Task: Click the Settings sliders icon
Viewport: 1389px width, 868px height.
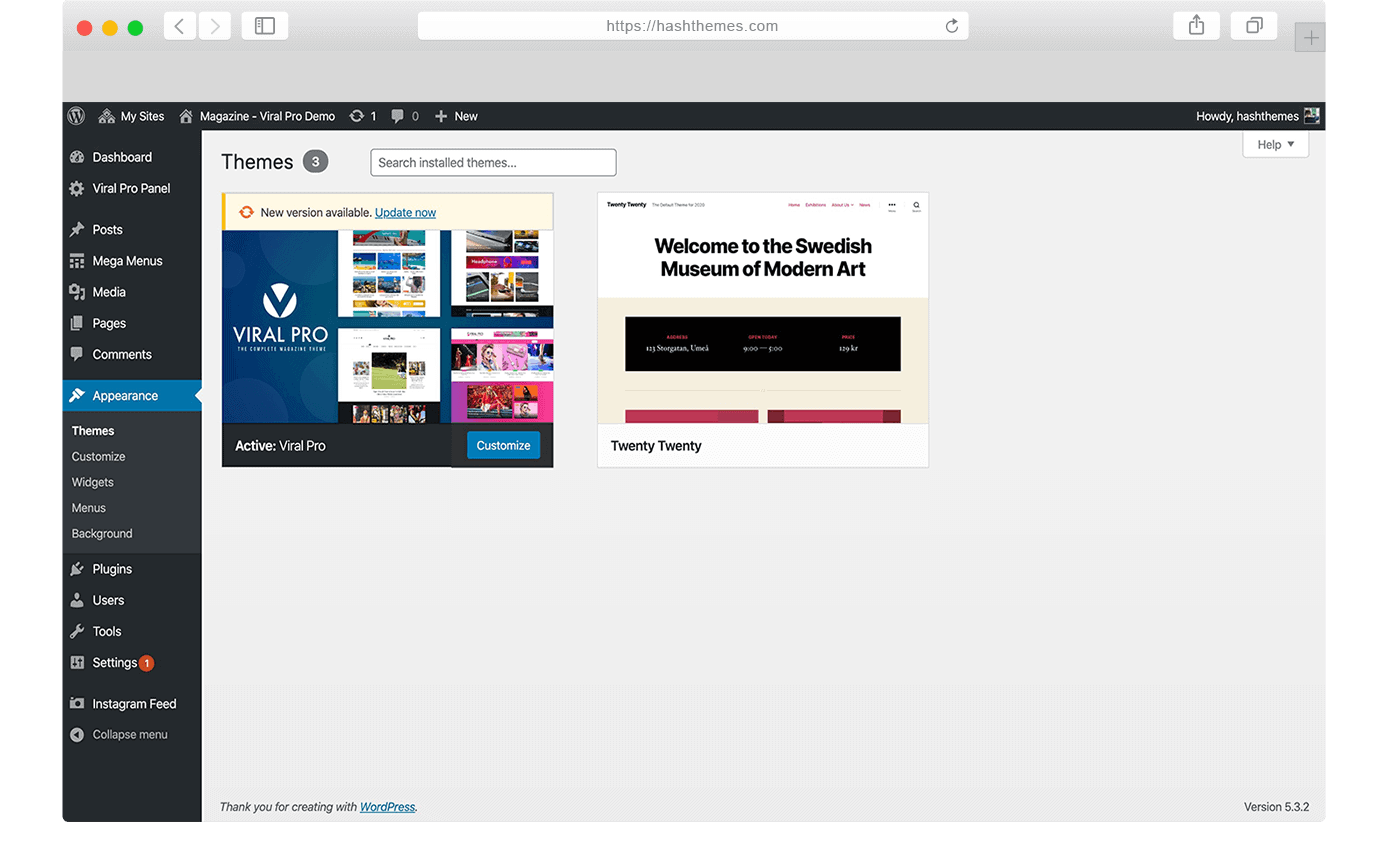Action: (x=77, y=662)
